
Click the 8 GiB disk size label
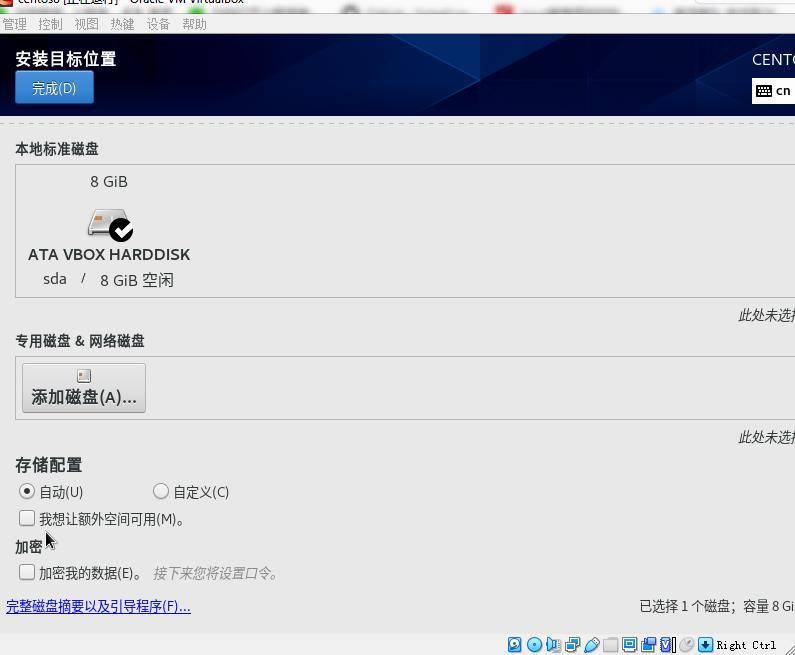tap(109, 181)
